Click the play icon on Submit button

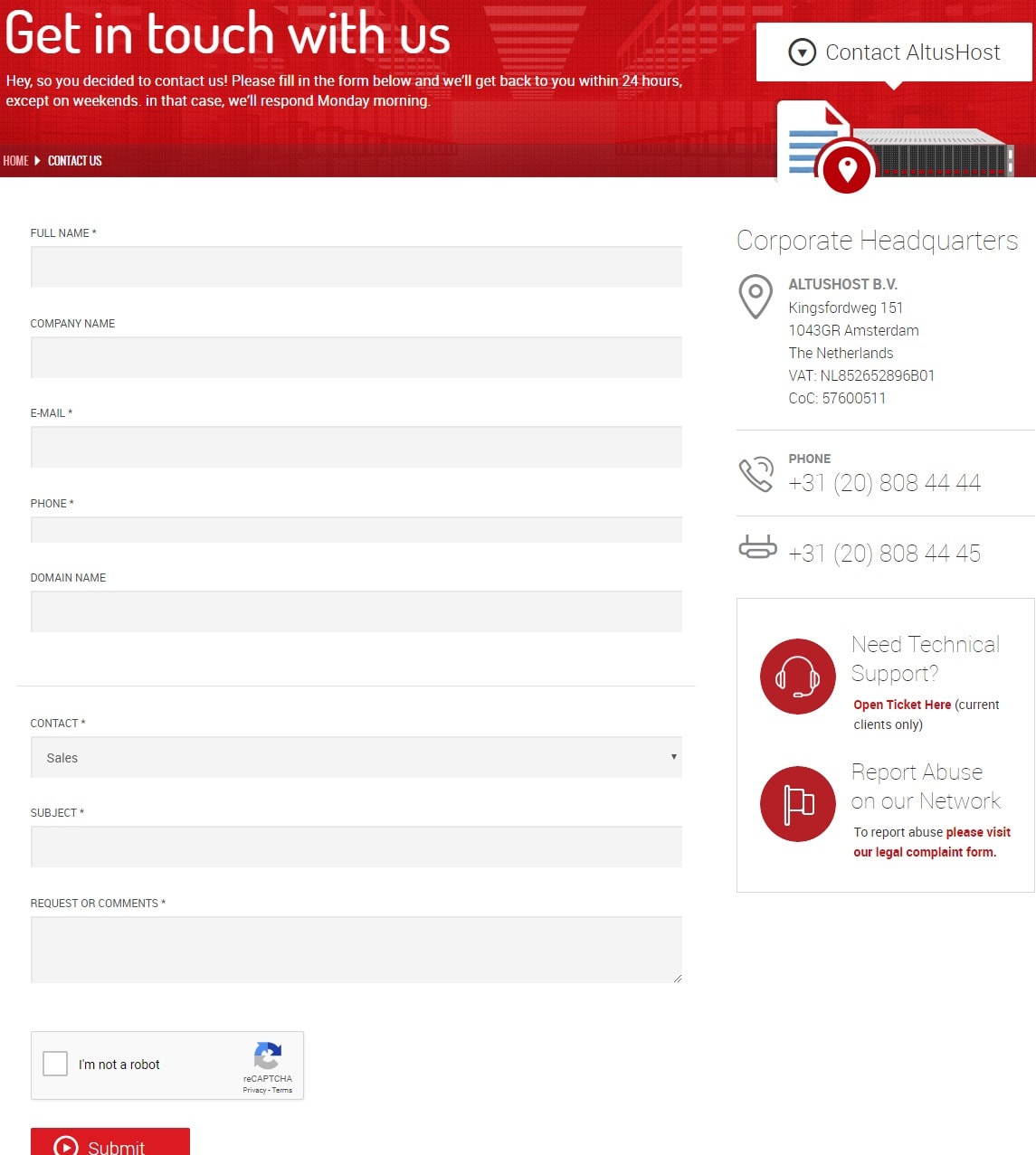pos(66,1146)
